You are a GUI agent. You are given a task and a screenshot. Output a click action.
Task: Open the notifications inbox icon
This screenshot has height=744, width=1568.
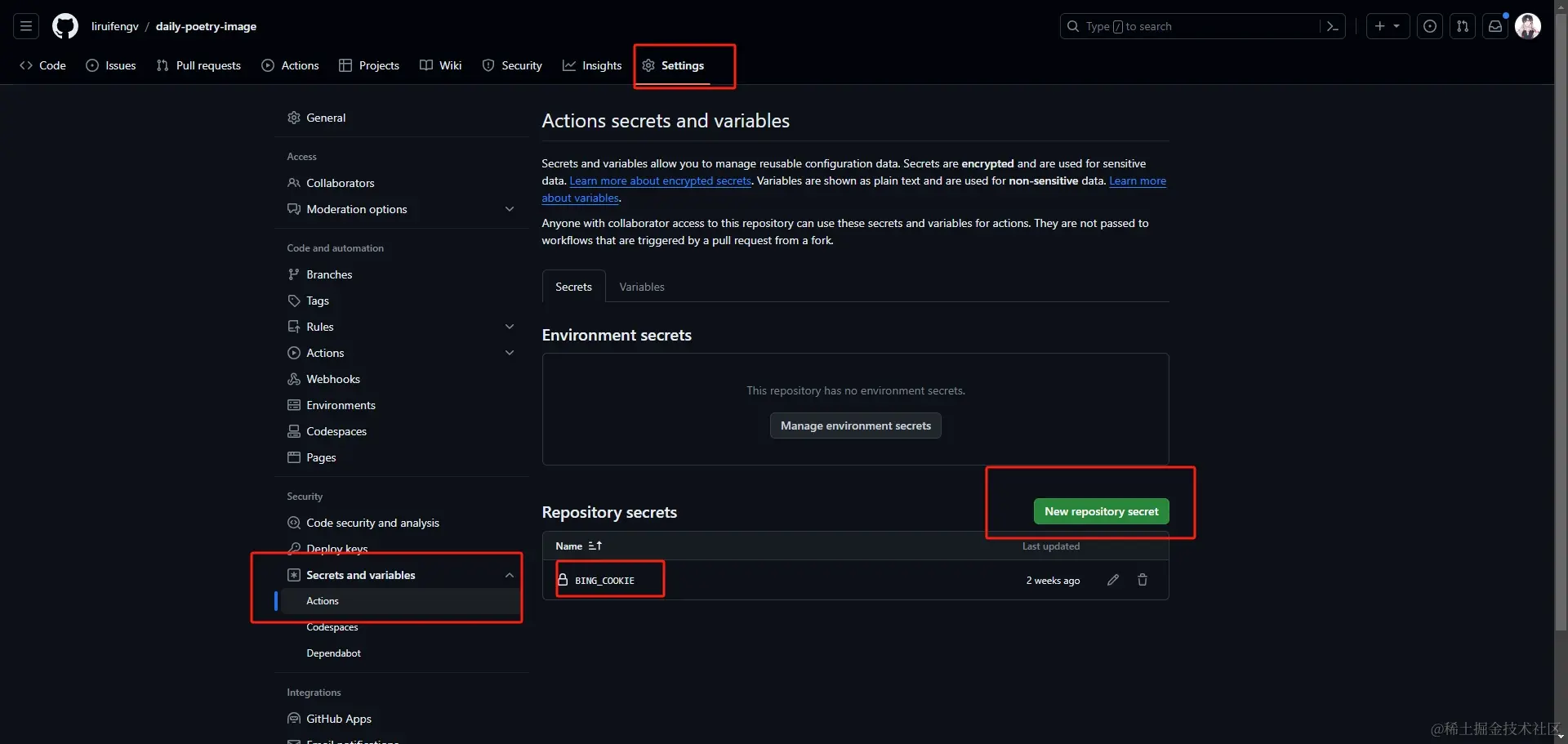pyautogui.click(x=1495, y=26)
